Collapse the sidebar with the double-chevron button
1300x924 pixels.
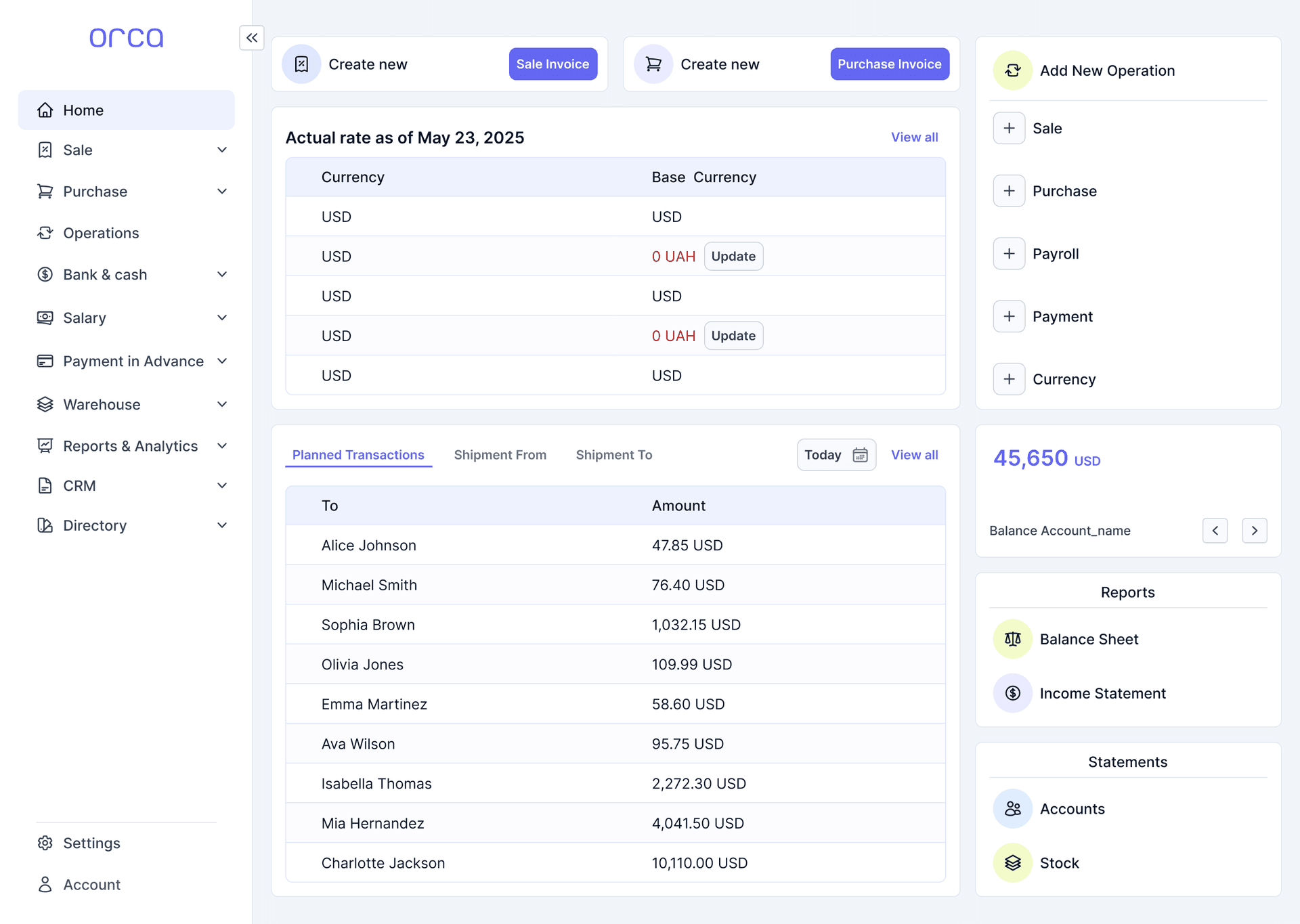tap(251, 38)
